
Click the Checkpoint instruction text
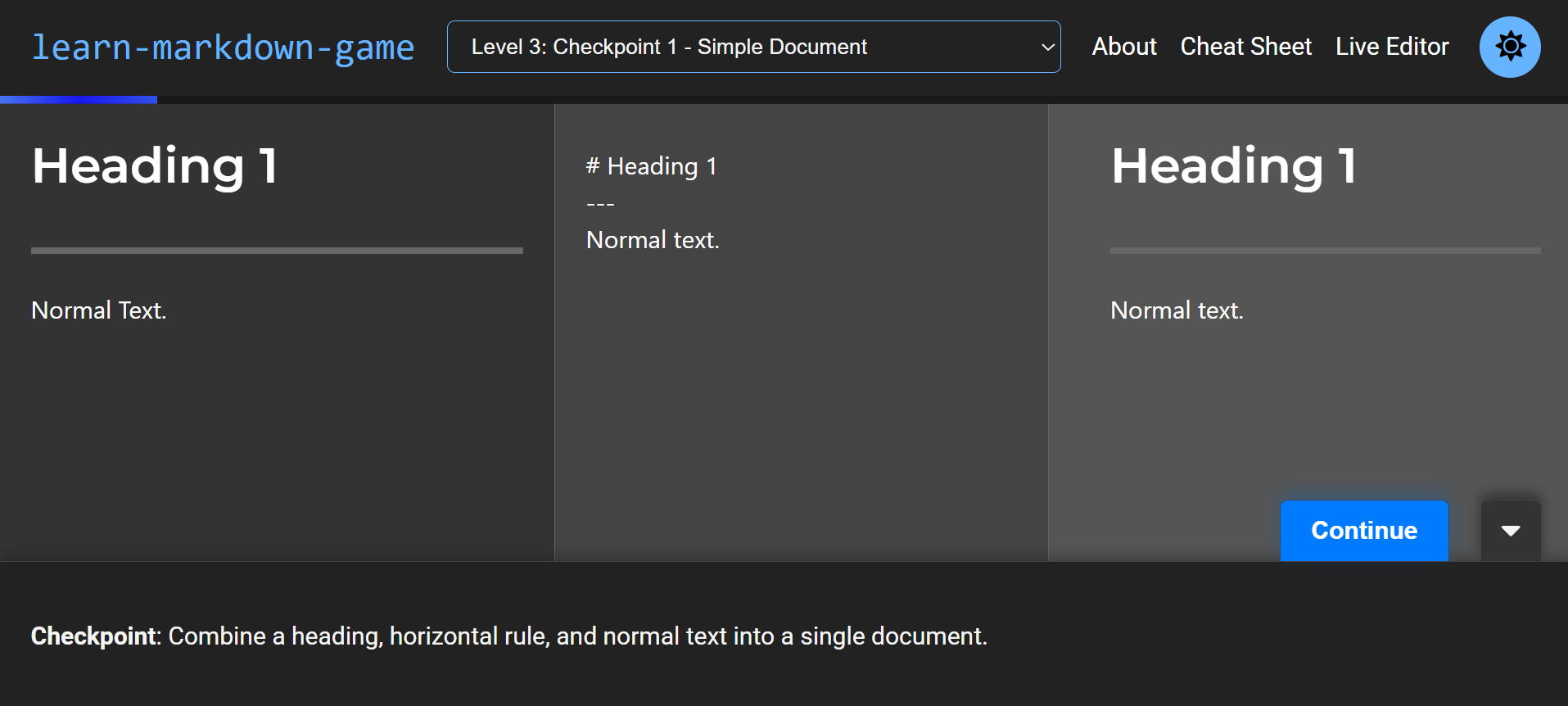click(508, 636)
